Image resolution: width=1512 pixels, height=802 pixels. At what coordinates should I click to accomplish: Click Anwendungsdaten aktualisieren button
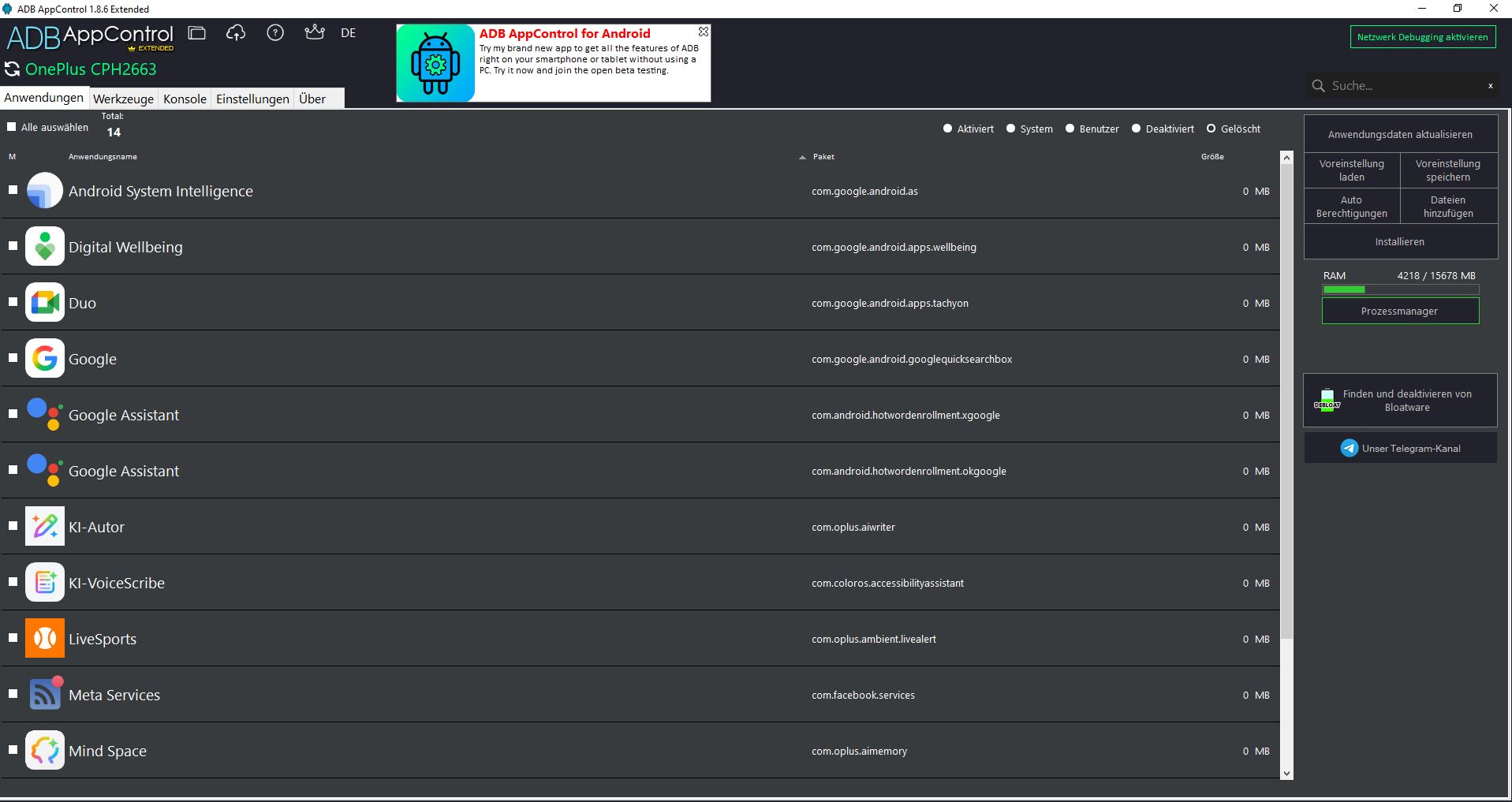pyautogui.click(x=1400, y=134)
